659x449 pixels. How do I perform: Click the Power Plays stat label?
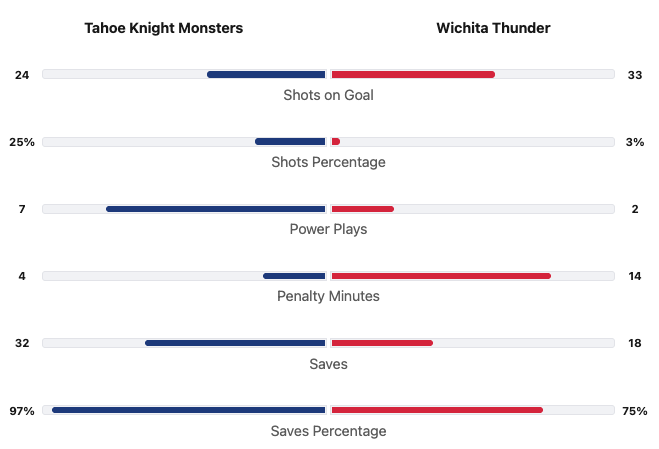328,229
